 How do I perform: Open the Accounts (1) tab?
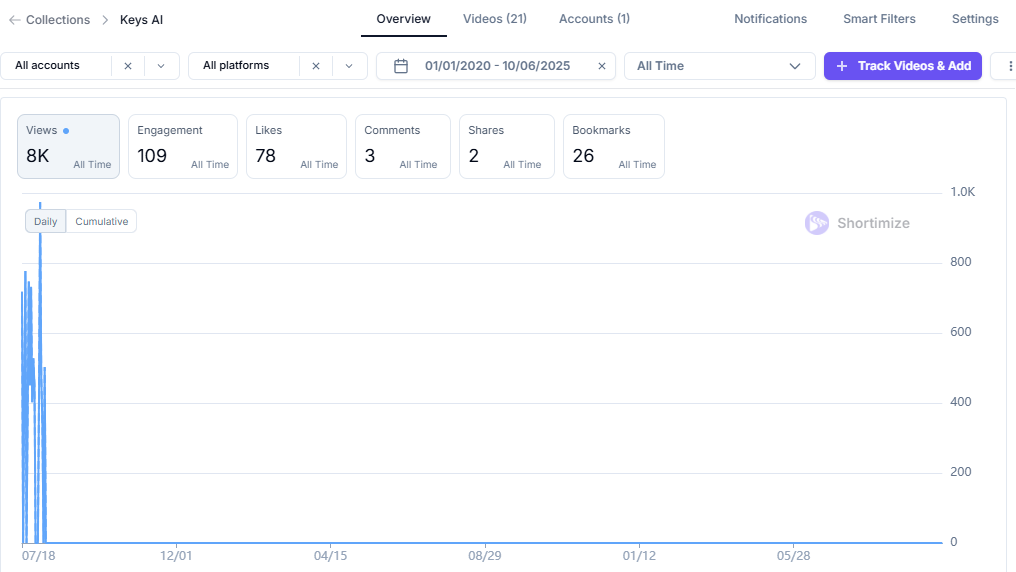tap(594, 19)
